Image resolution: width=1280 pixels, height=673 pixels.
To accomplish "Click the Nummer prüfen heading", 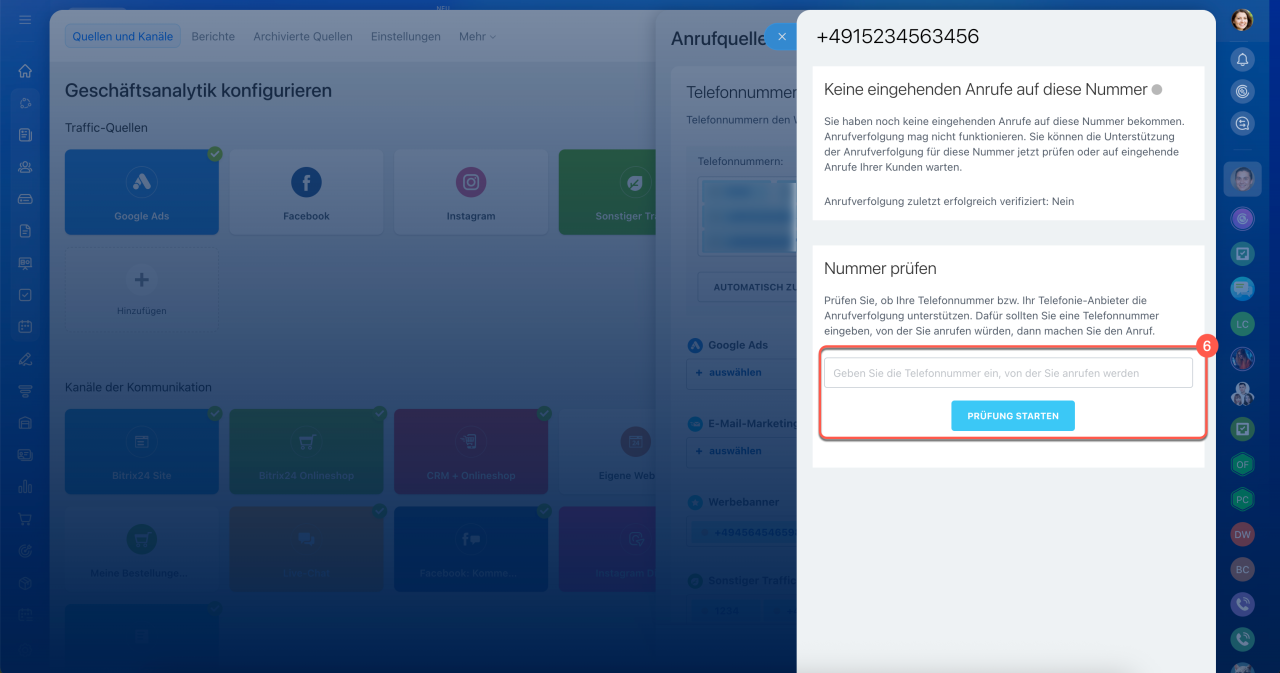I will point(880,269).
